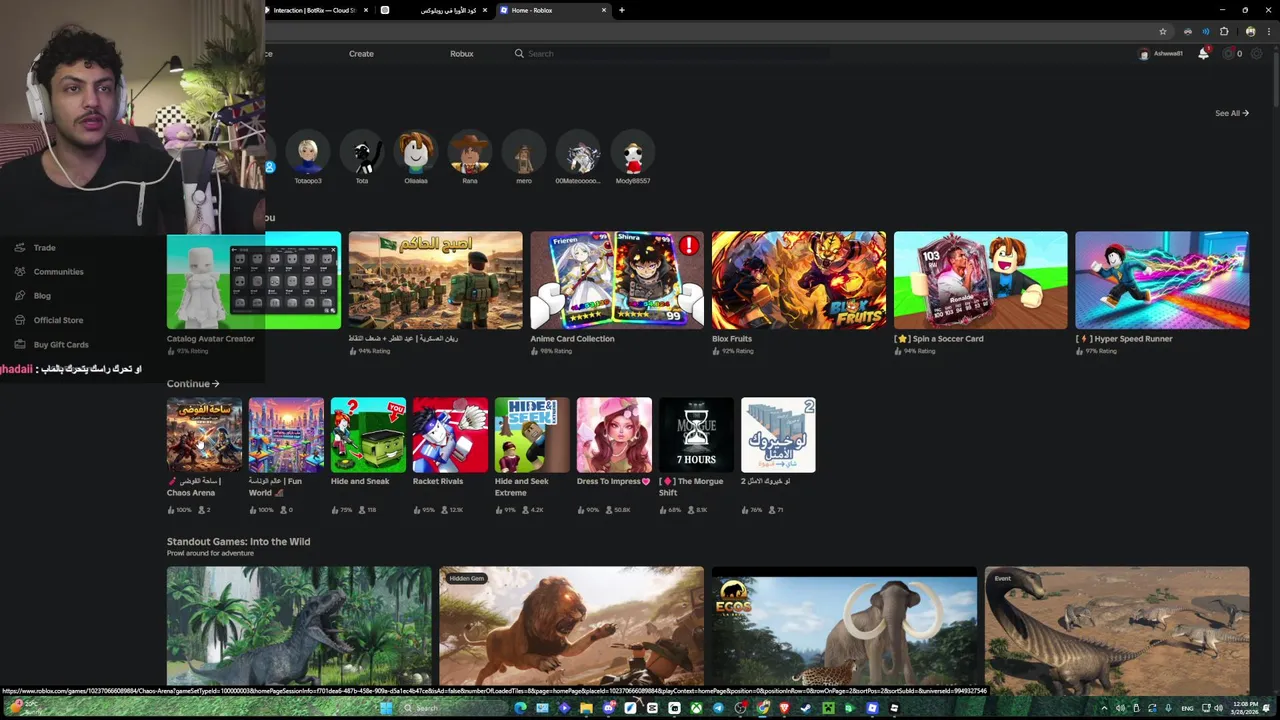Click the Trade sidebar icon

19,247
